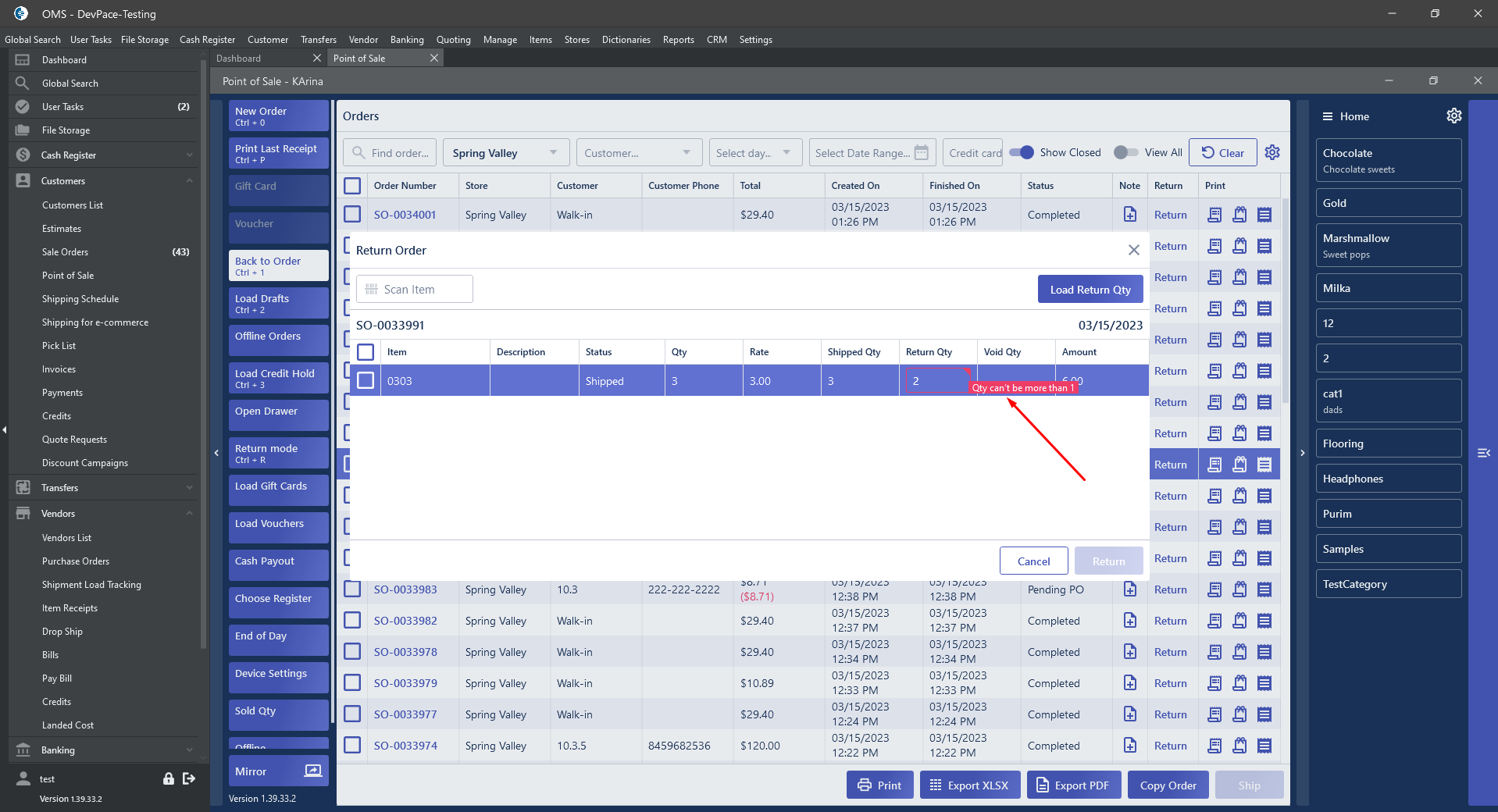Click the calendar icon in Select Date Range

coord(922,153)
